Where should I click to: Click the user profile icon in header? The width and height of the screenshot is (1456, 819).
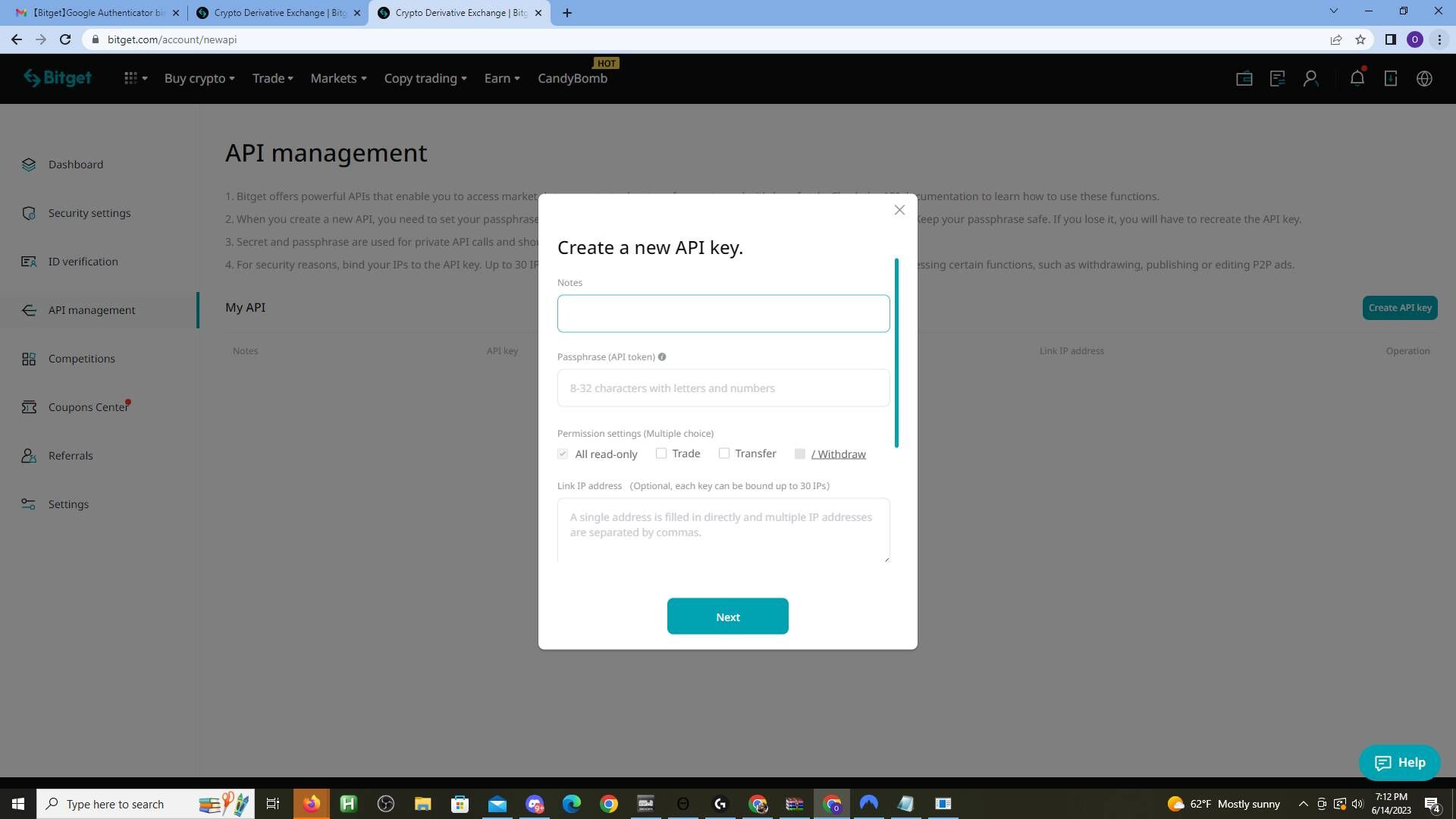[x=1311, y=78]
